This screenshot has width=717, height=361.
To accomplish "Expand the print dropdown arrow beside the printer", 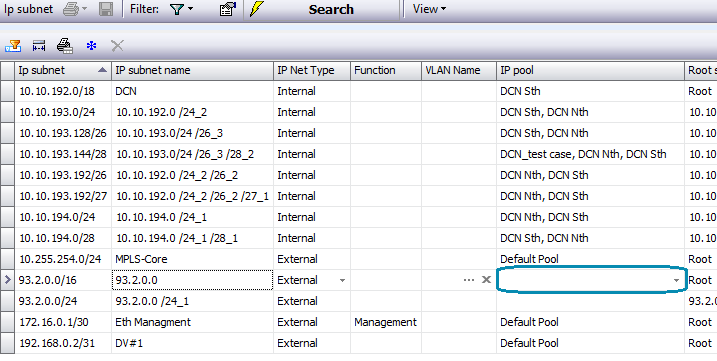I will 85,9.
